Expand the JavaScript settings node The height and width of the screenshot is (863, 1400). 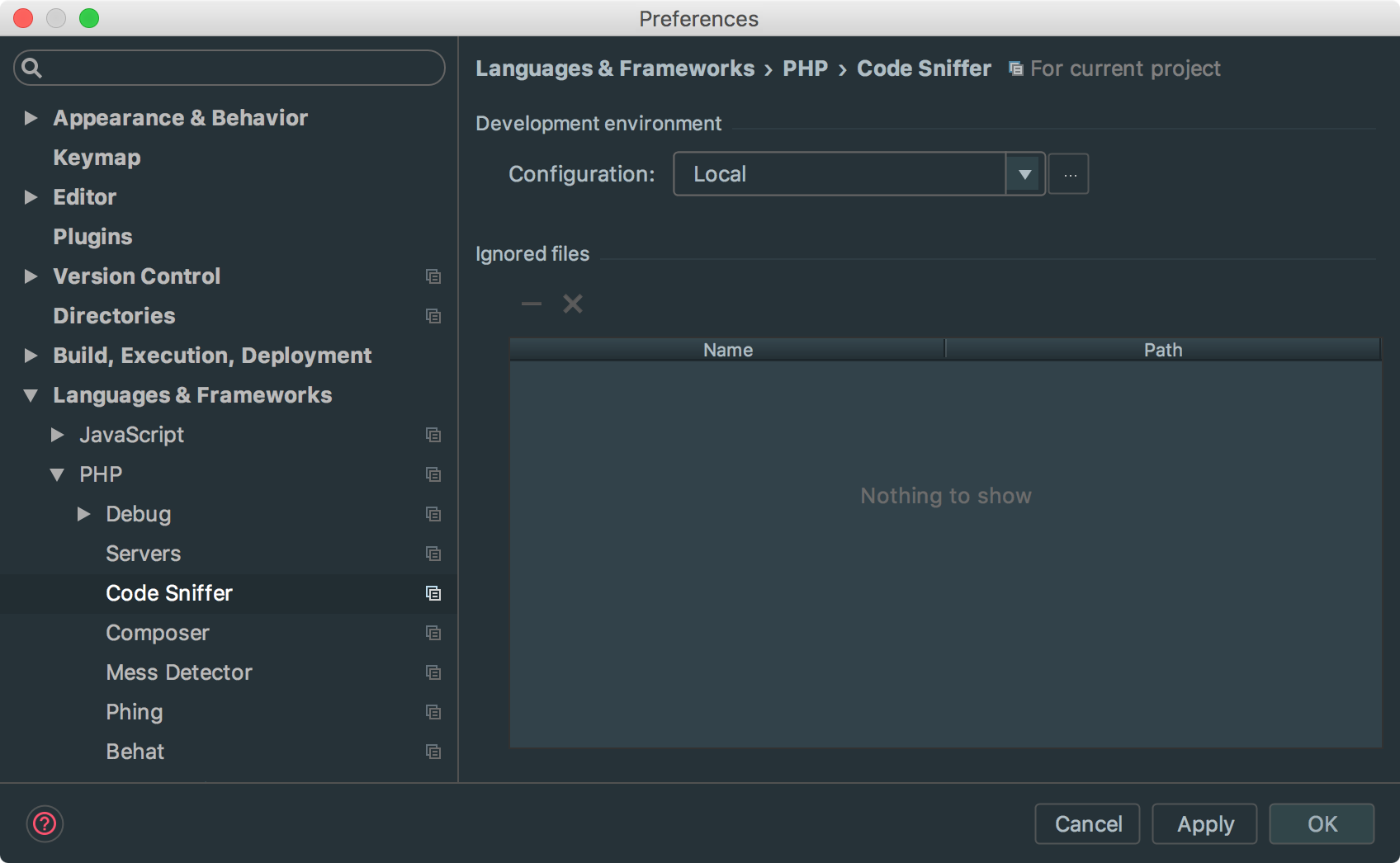click(57, 435)
